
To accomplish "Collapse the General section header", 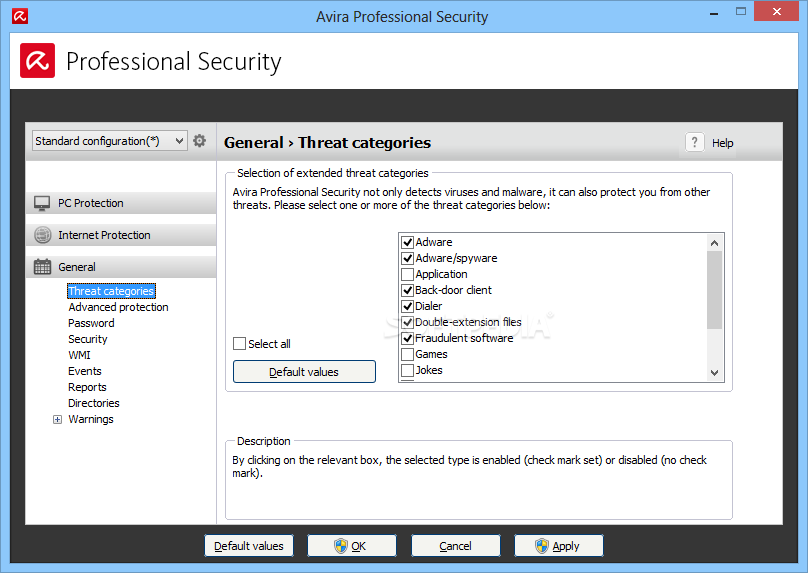I will point(121,267).
